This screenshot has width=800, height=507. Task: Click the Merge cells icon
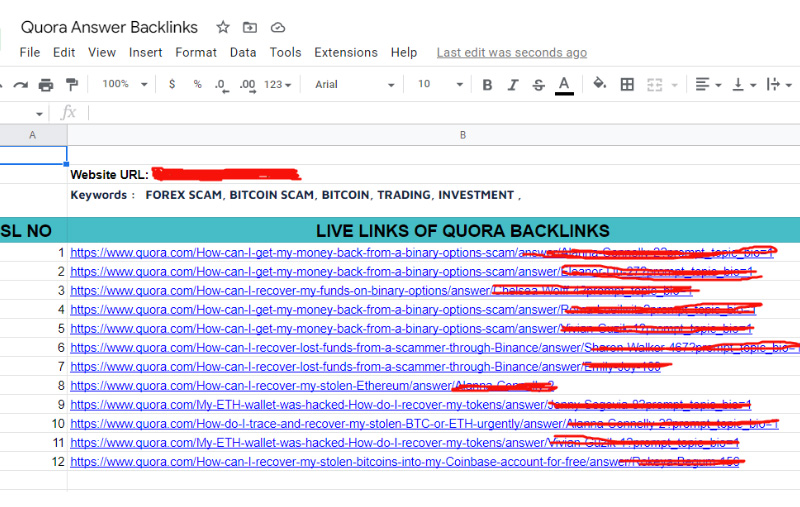pyautogui.click(x=655, y=85)
